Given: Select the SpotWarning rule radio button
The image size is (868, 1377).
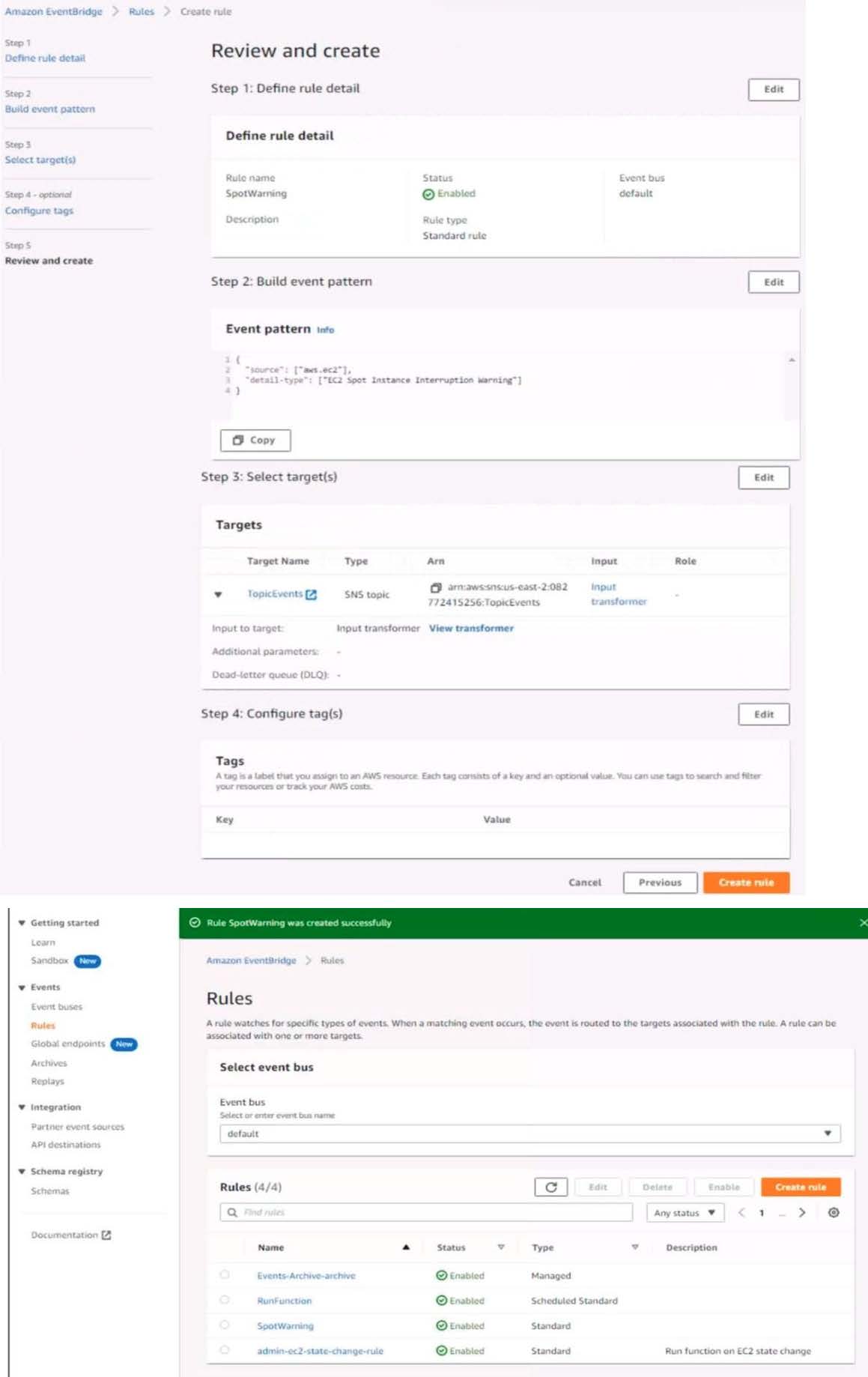Looking at the screenshot, I should coord(225,1325).
